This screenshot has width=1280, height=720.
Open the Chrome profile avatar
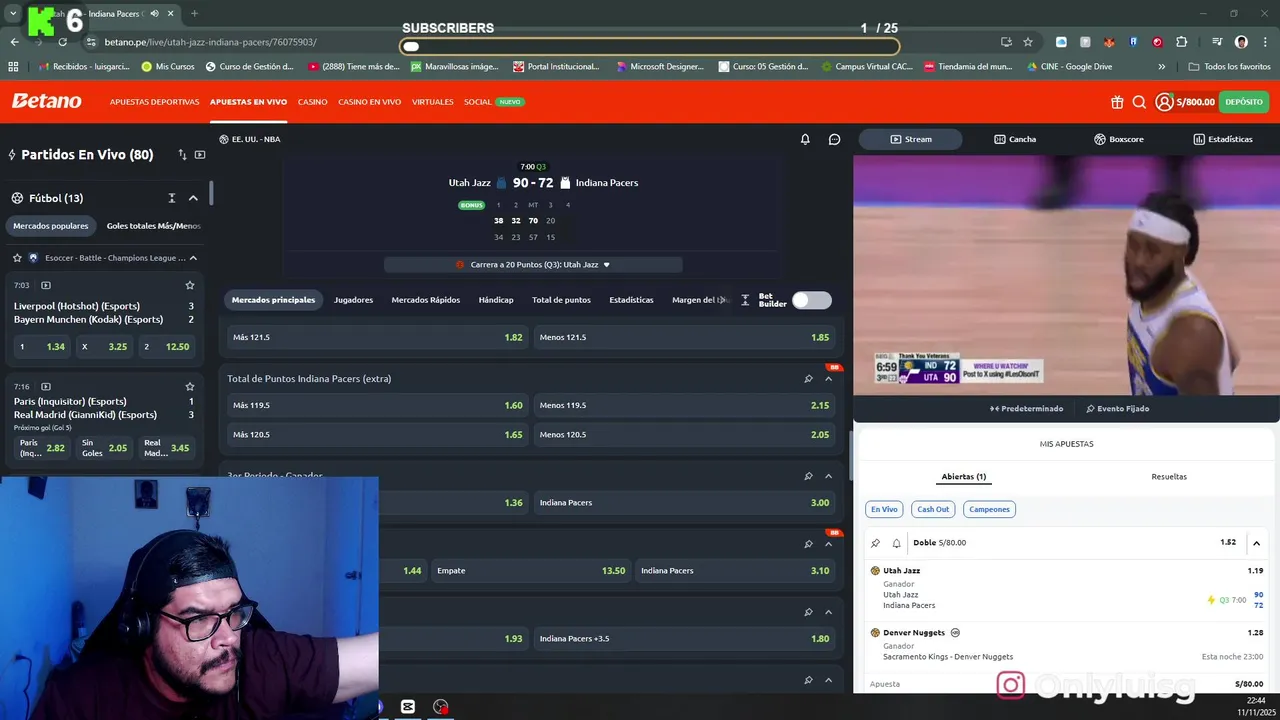click(1241, 42)
